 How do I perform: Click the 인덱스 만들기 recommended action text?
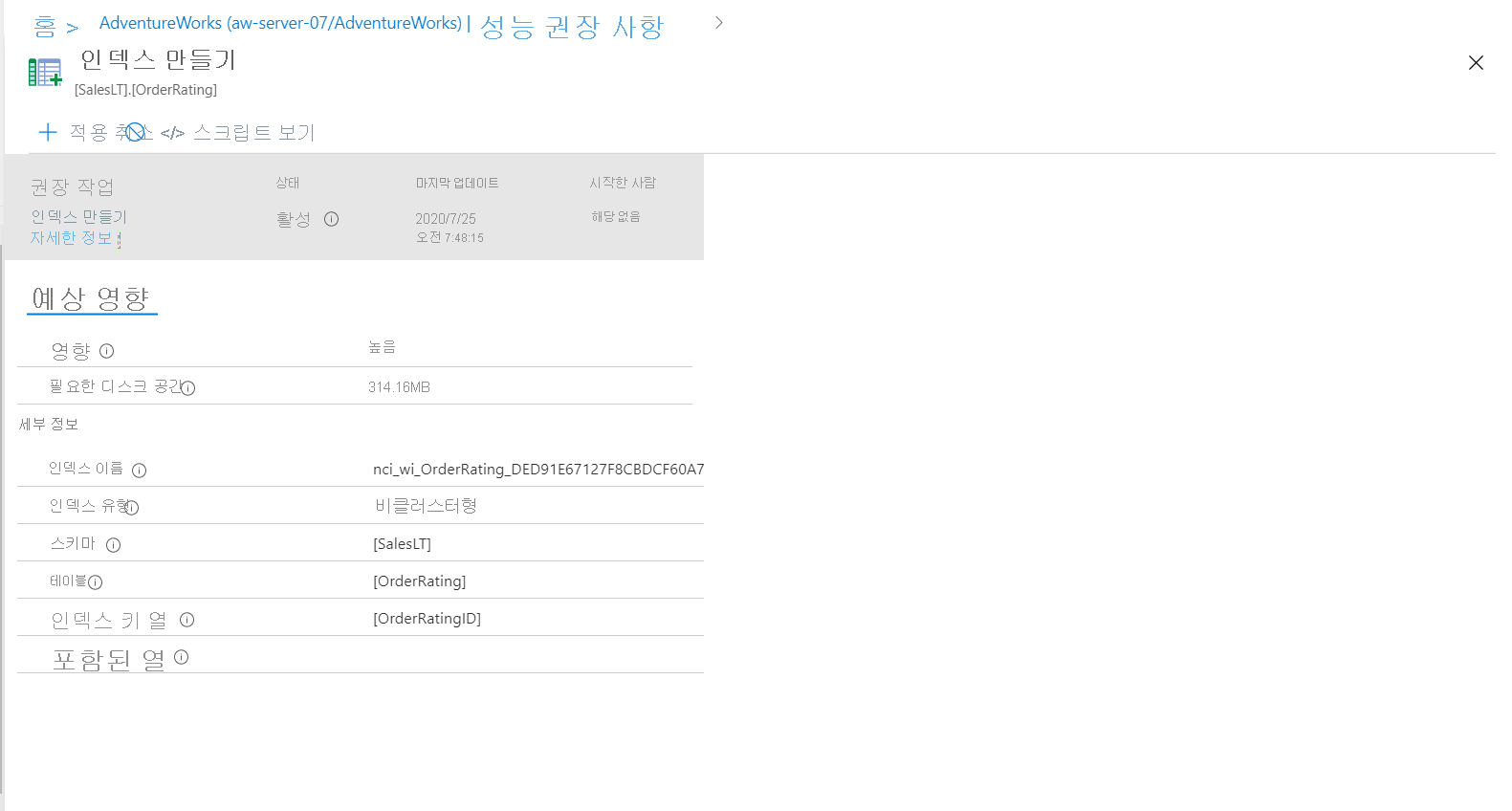tap(78, 216)
